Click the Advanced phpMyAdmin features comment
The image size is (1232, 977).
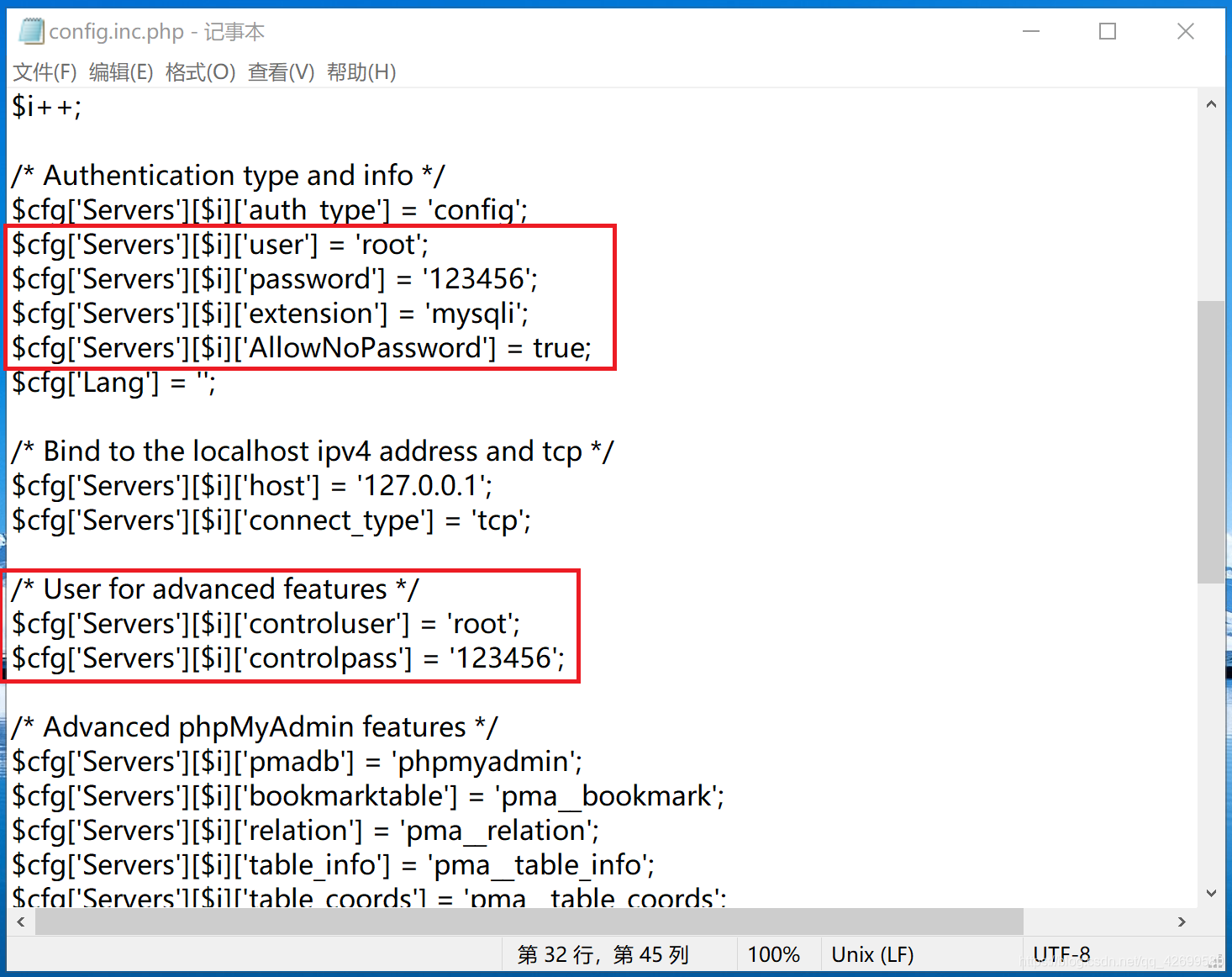click(255, 727)
